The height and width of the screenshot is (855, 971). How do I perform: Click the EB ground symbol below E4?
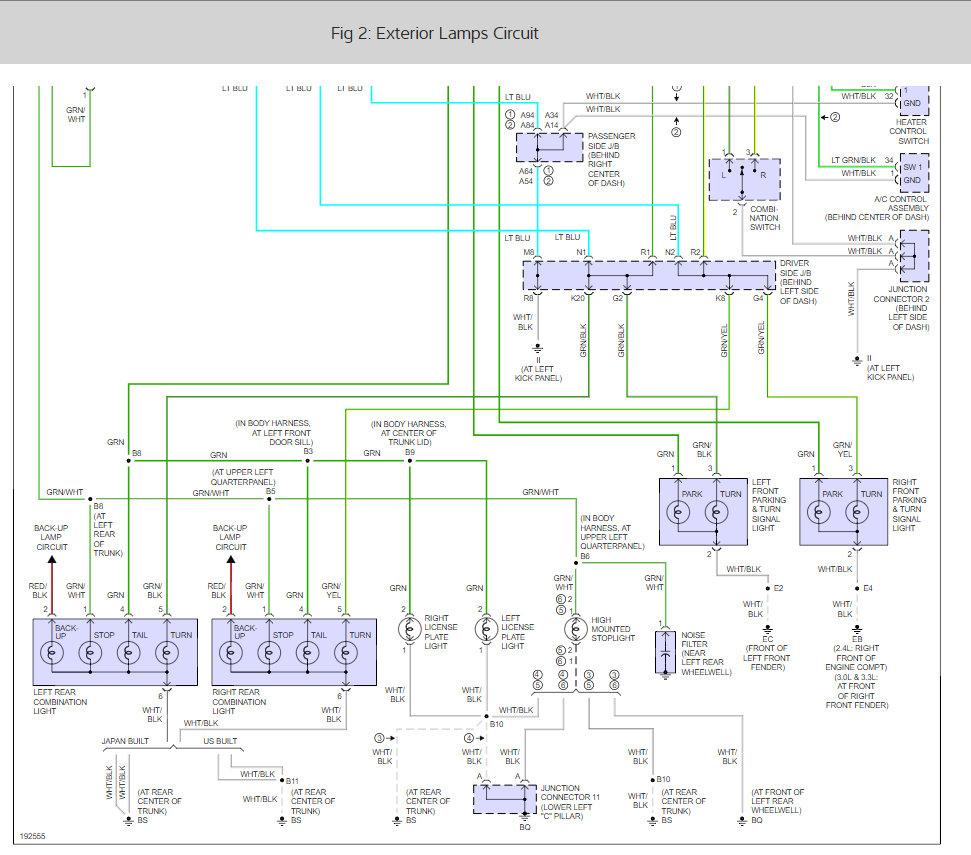click(x=857, y=630)
